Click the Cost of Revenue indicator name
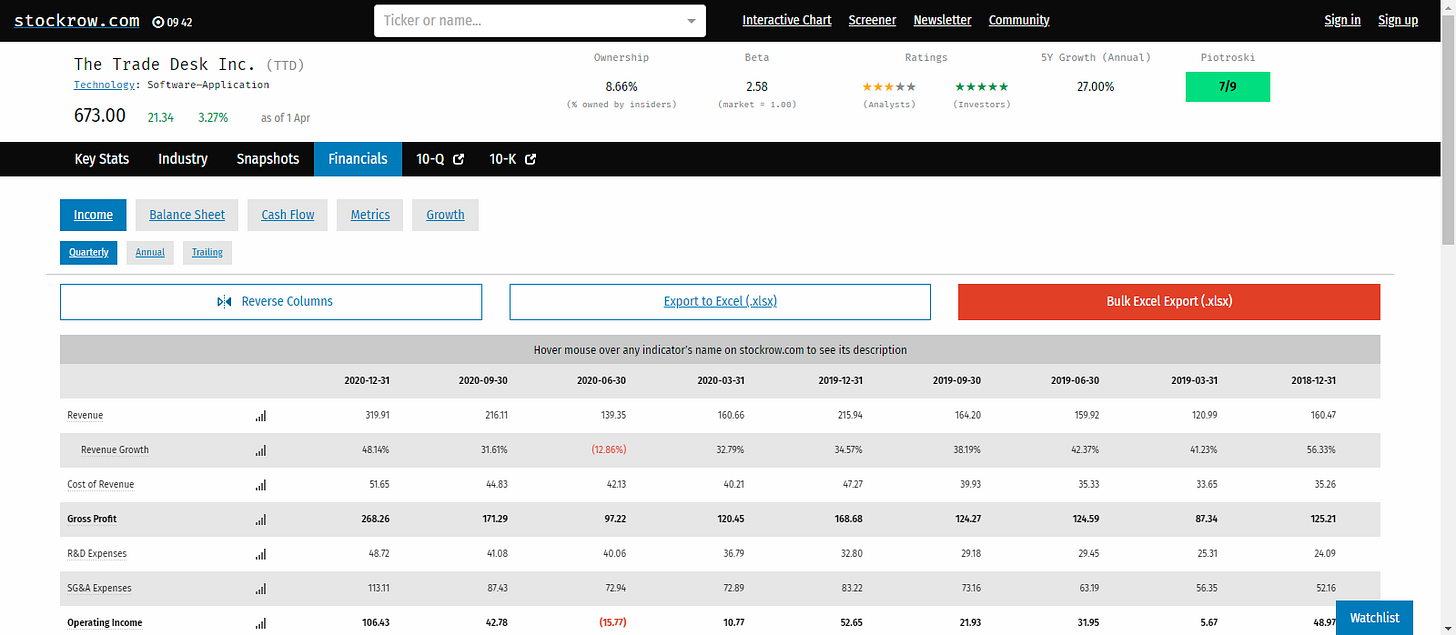 point(101,485)
